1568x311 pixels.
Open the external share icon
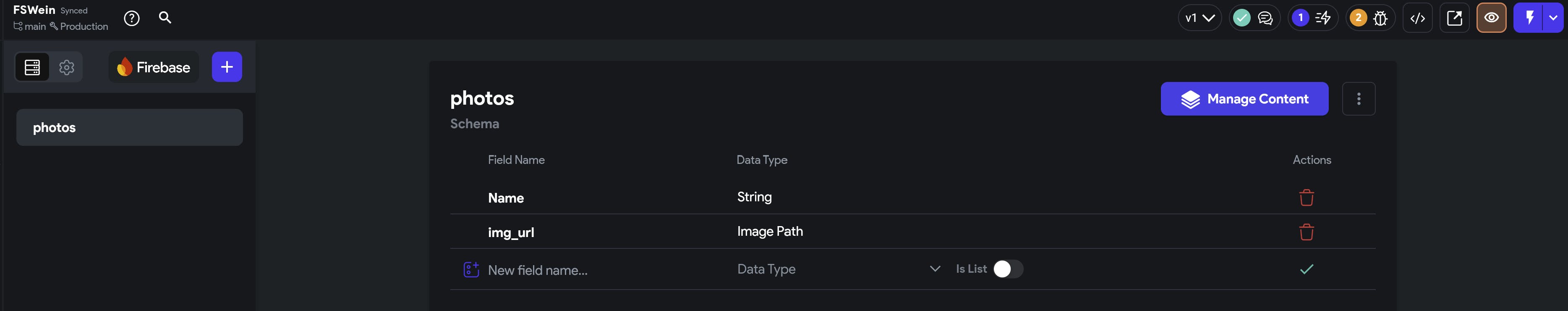pos(1454,18)
